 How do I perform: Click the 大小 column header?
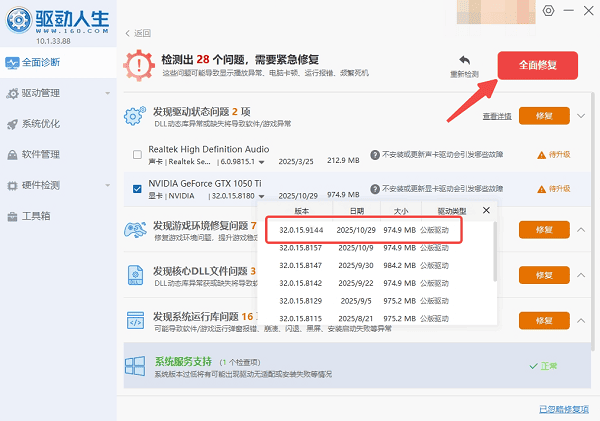pos(401,211)
